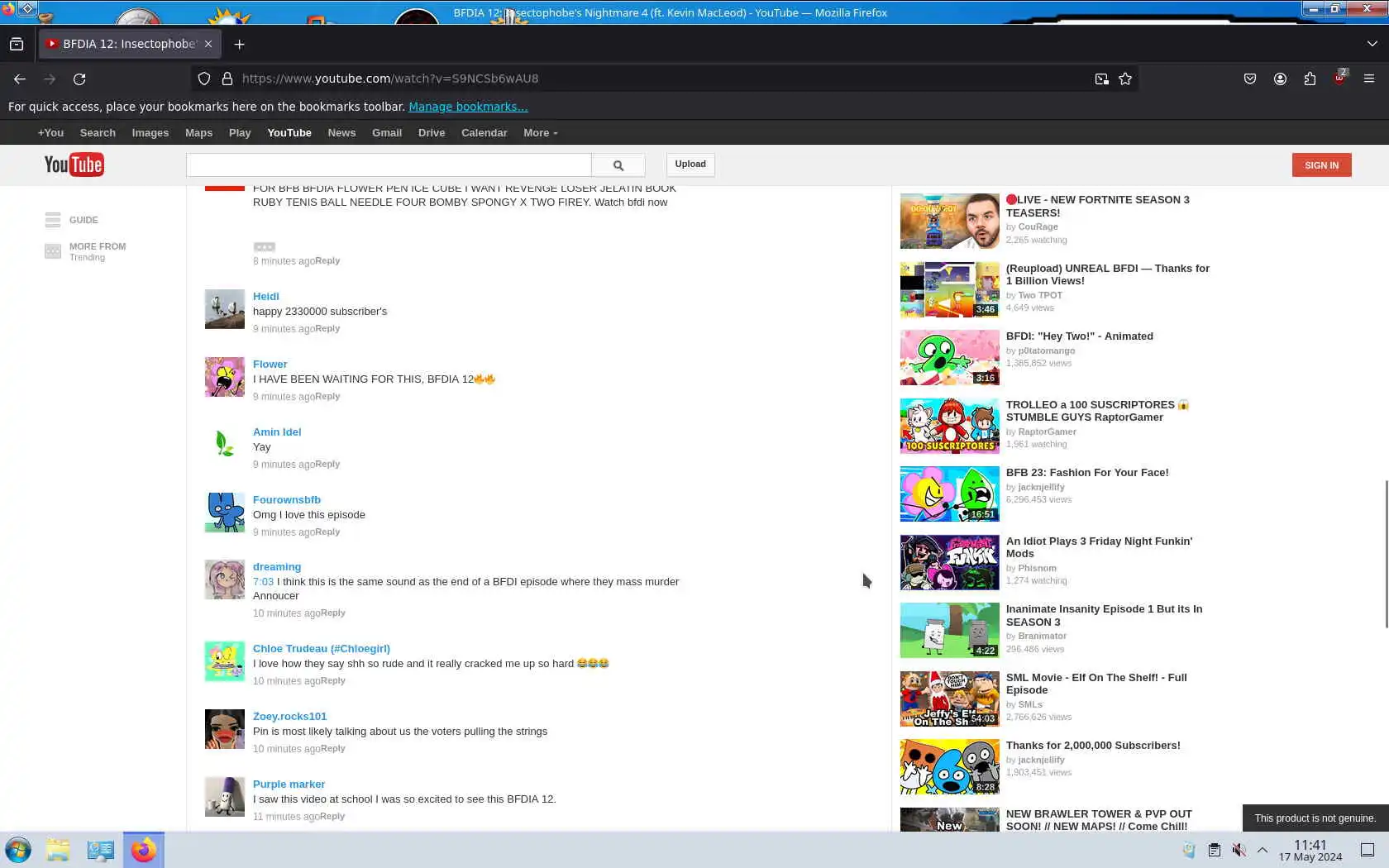Screen dimensions: 1389x868
Task: Open Calendar in the Google bar
Action: tap(484, 133)
